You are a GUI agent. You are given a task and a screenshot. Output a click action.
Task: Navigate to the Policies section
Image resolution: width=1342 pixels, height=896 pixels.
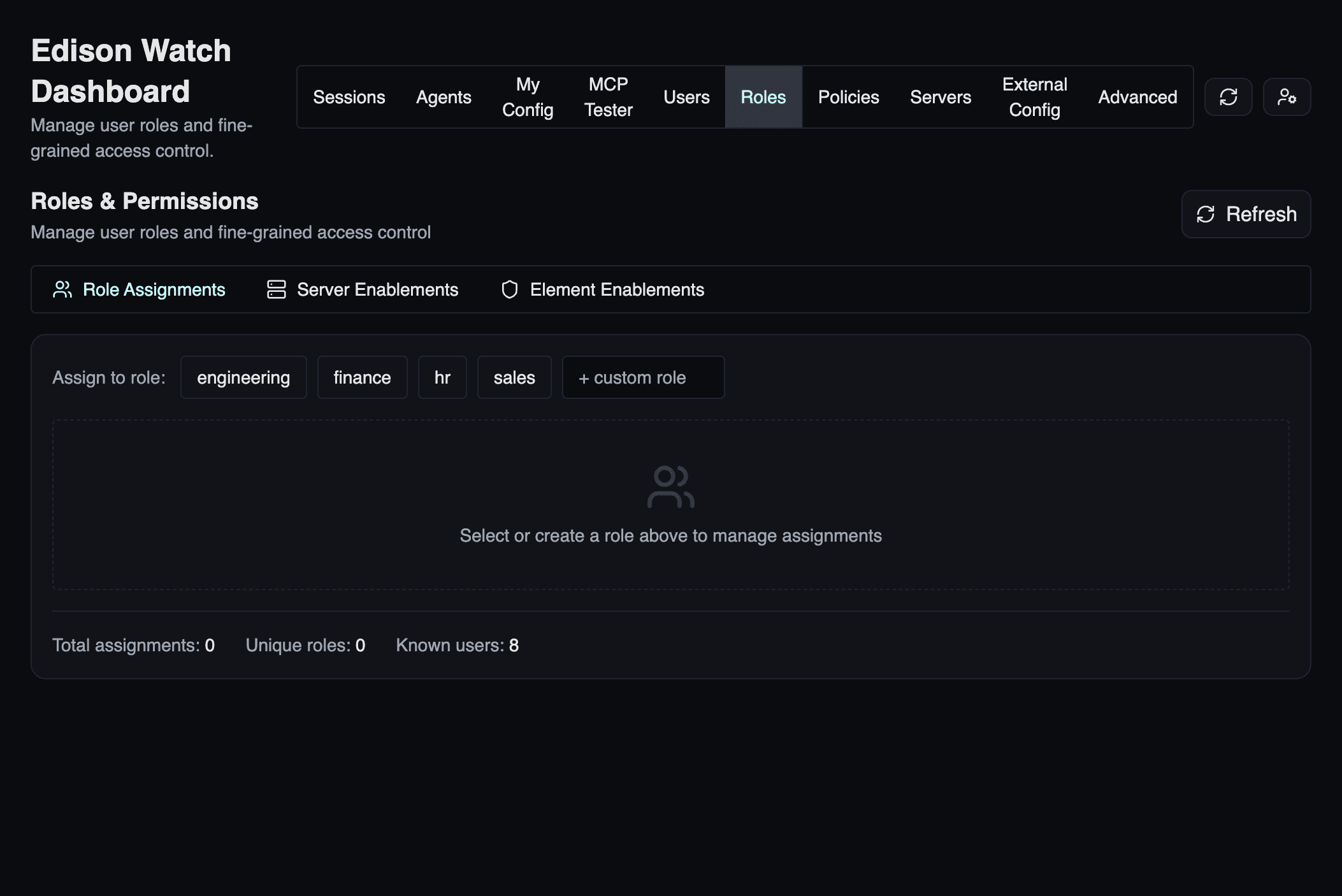[x=848, y=97]
